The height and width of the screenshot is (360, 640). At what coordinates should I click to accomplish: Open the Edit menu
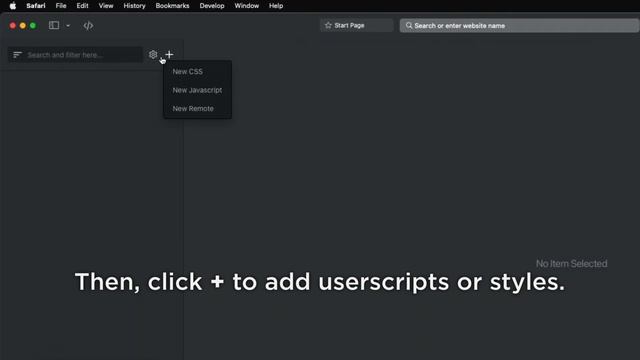[82, 6]
